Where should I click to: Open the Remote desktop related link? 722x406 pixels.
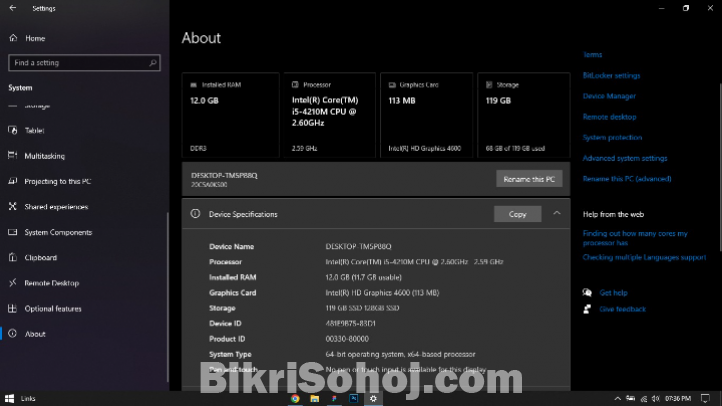pyautogui.click(x=609, y=117)
